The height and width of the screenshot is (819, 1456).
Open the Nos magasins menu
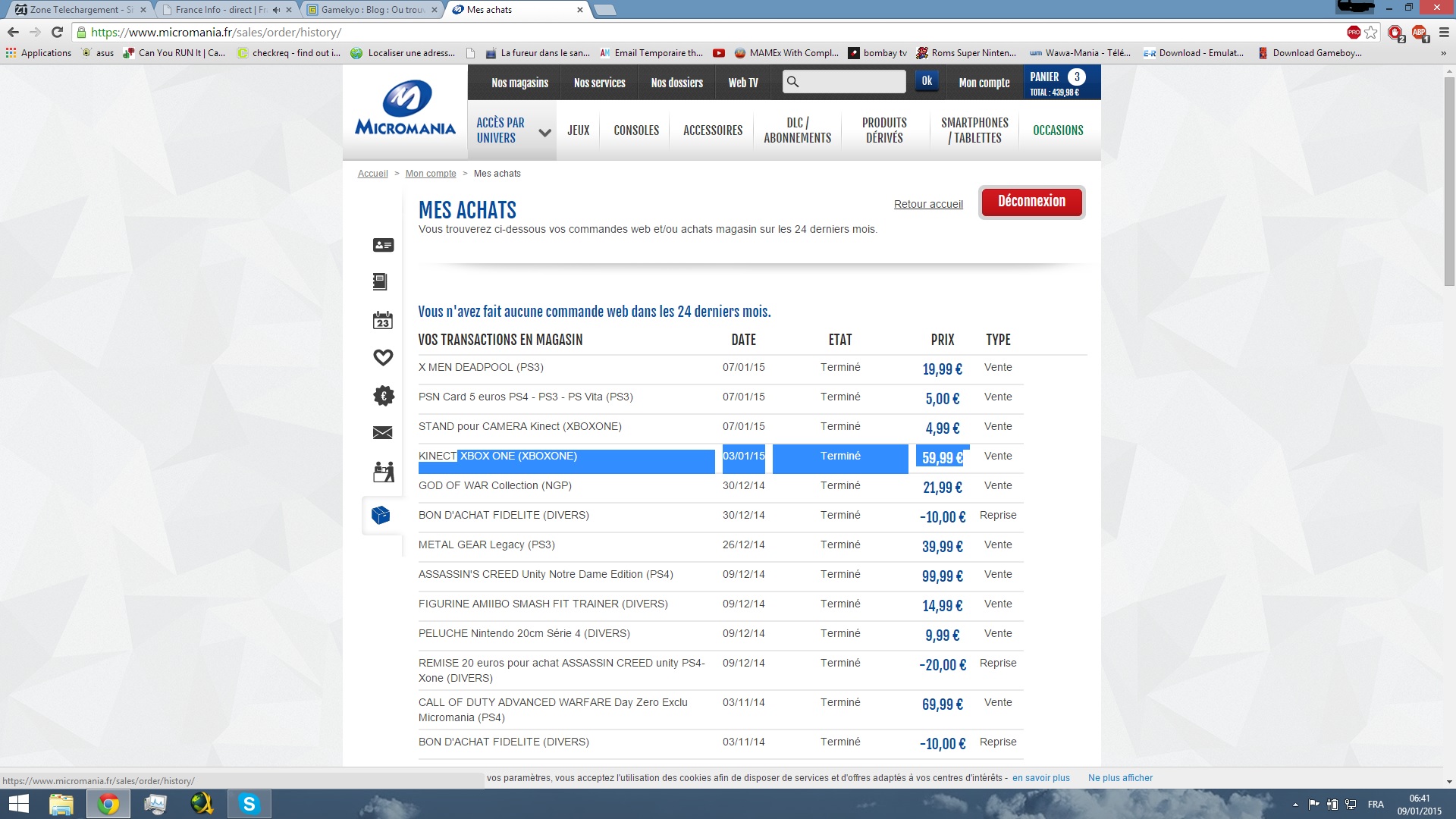click(519, 83)
